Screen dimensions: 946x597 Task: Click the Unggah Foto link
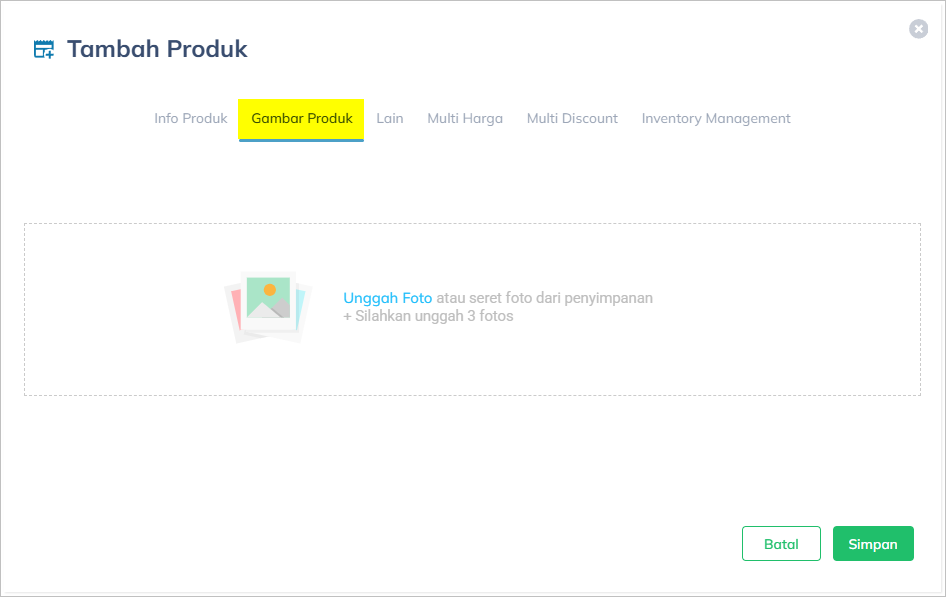387,298
